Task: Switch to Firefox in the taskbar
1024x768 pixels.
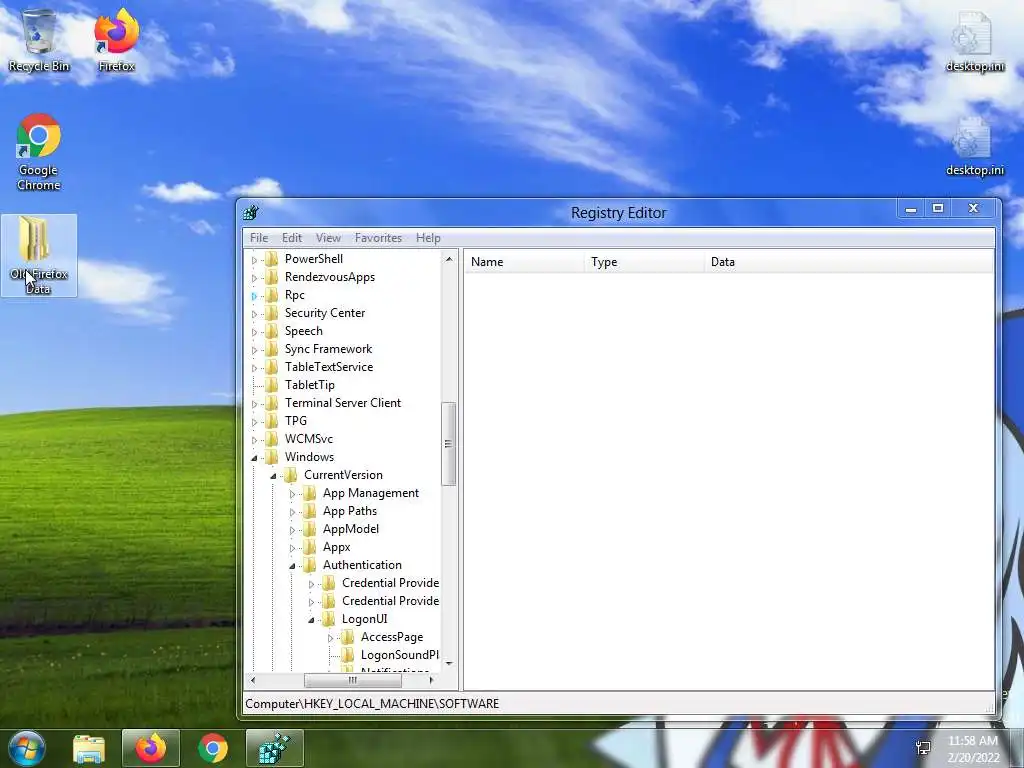Action: 151,748
